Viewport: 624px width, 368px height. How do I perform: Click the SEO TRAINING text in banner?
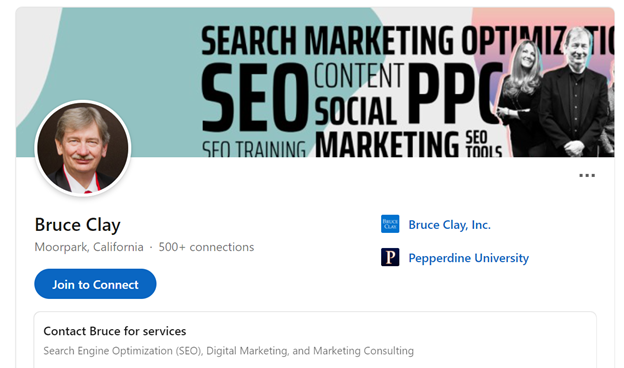[x=254, y=148]
